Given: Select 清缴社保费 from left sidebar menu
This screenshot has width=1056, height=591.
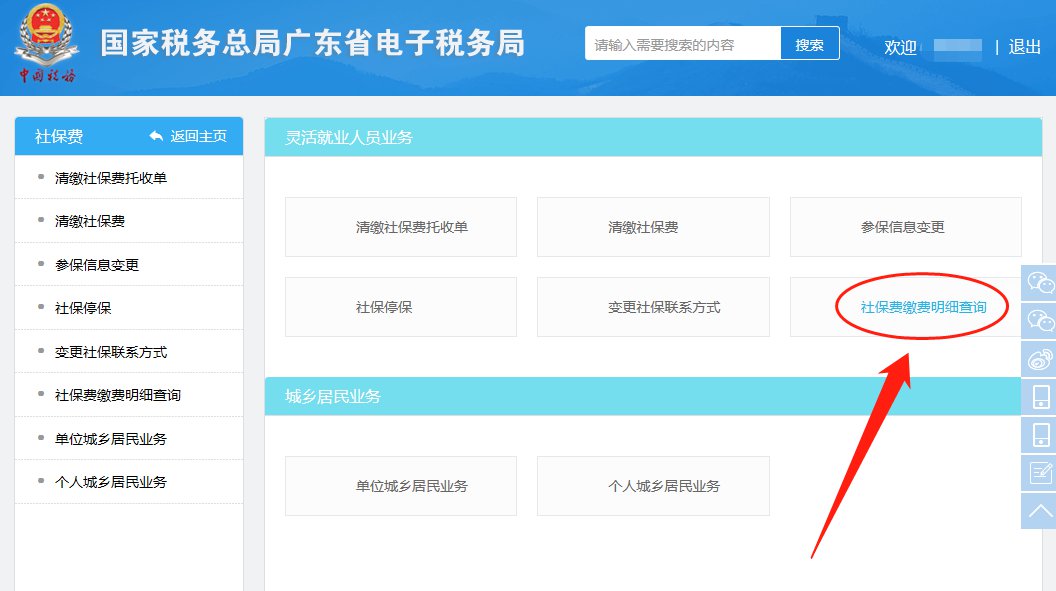Looking at the screenshot, I should point(90,221).
